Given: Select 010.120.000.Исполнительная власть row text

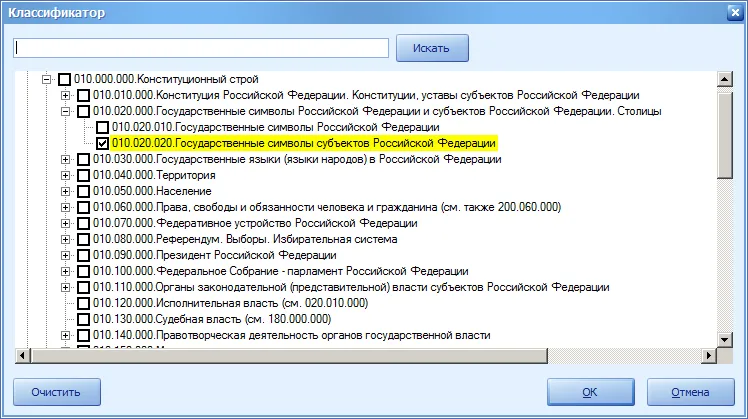Looking at the screenshot, I should point(230,303).
